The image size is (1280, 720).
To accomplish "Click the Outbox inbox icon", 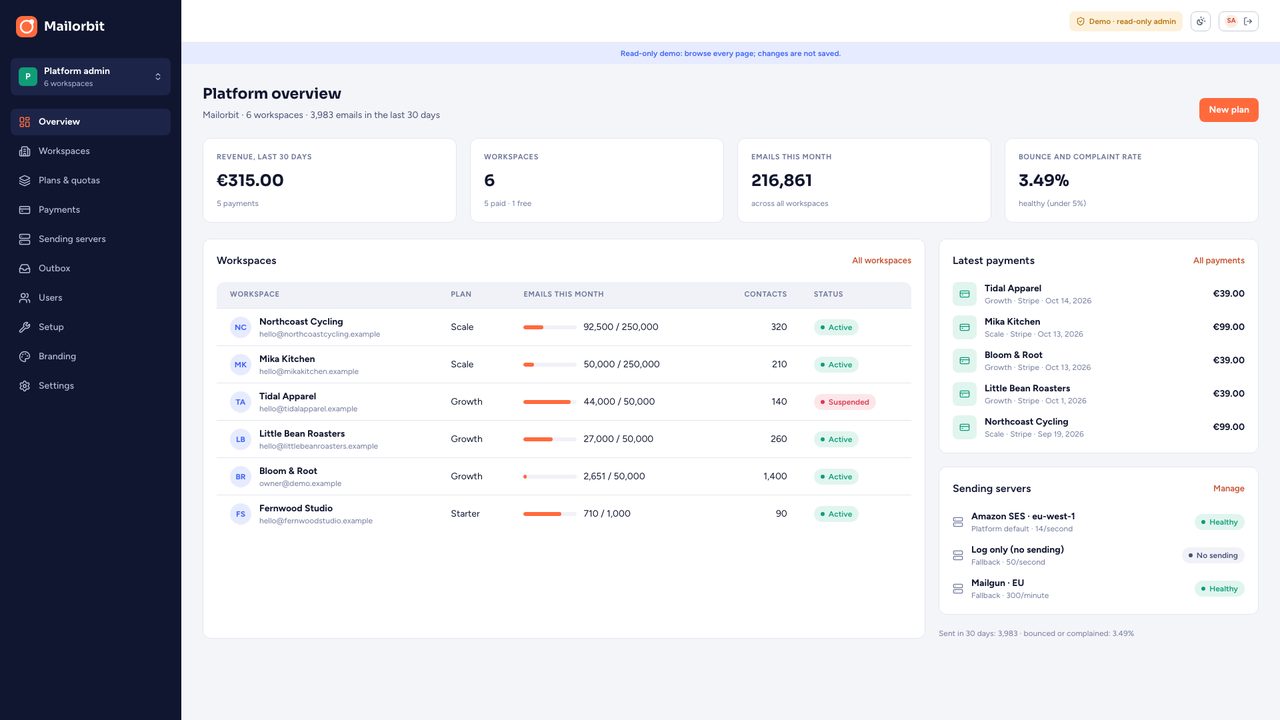I will pyautogui.click(x=25, y=268).
